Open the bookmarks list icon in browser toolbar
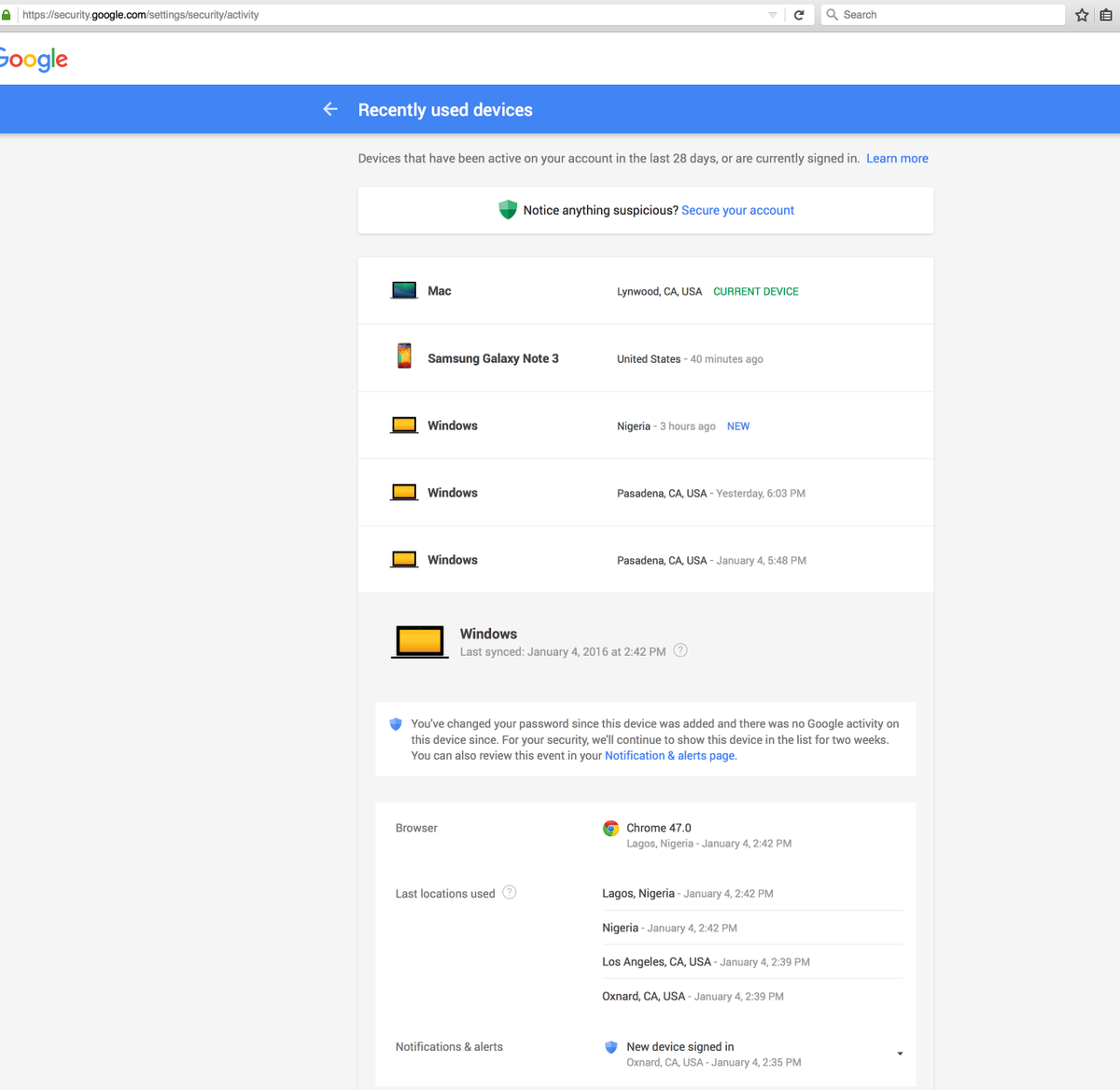This screenshot has height=1090, width=1120. click(x=1107, y=15)
